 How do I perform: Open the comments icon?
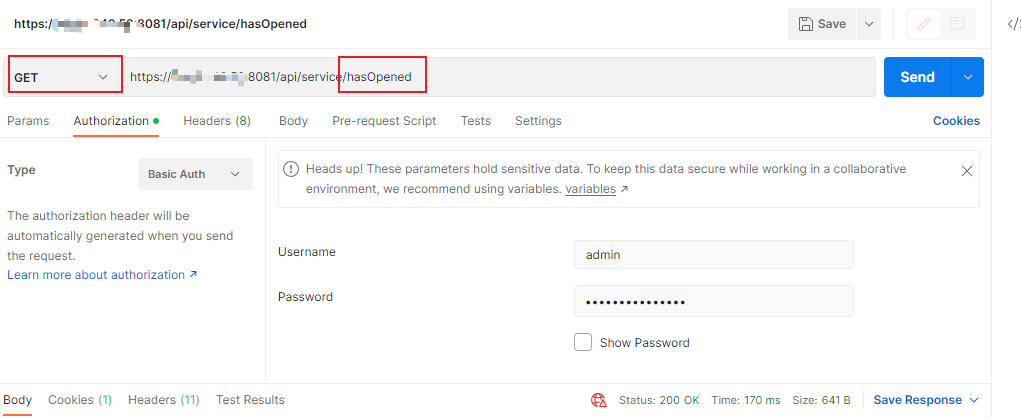(x=957, y=24)
